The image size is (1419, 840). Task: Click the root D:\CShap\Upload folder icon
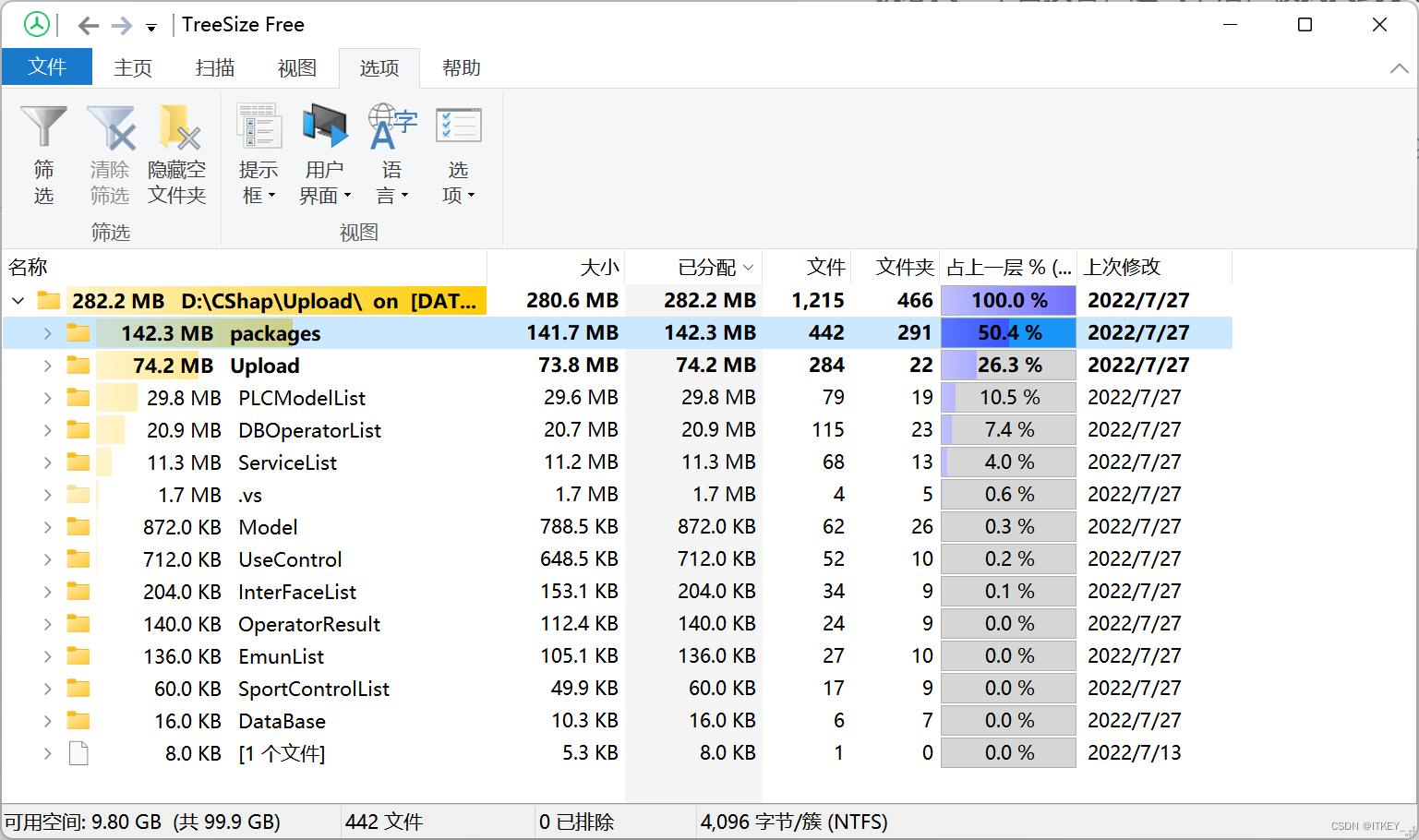click(x=49, y=301)
